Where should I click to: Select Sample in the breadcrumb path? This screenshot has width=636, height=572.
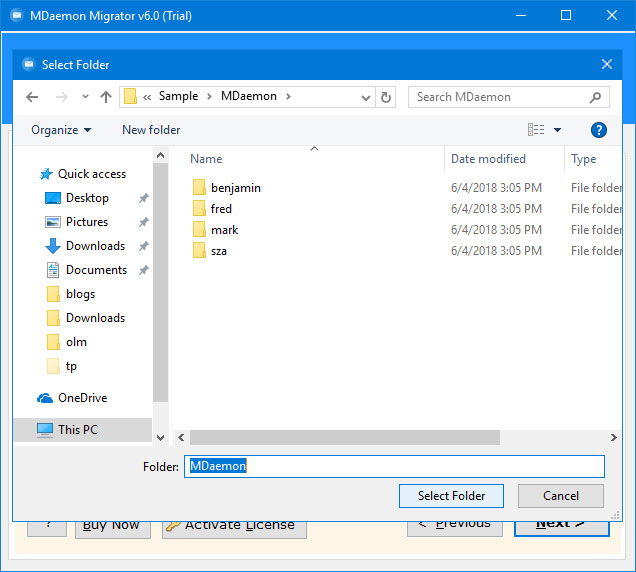point(178,96)
